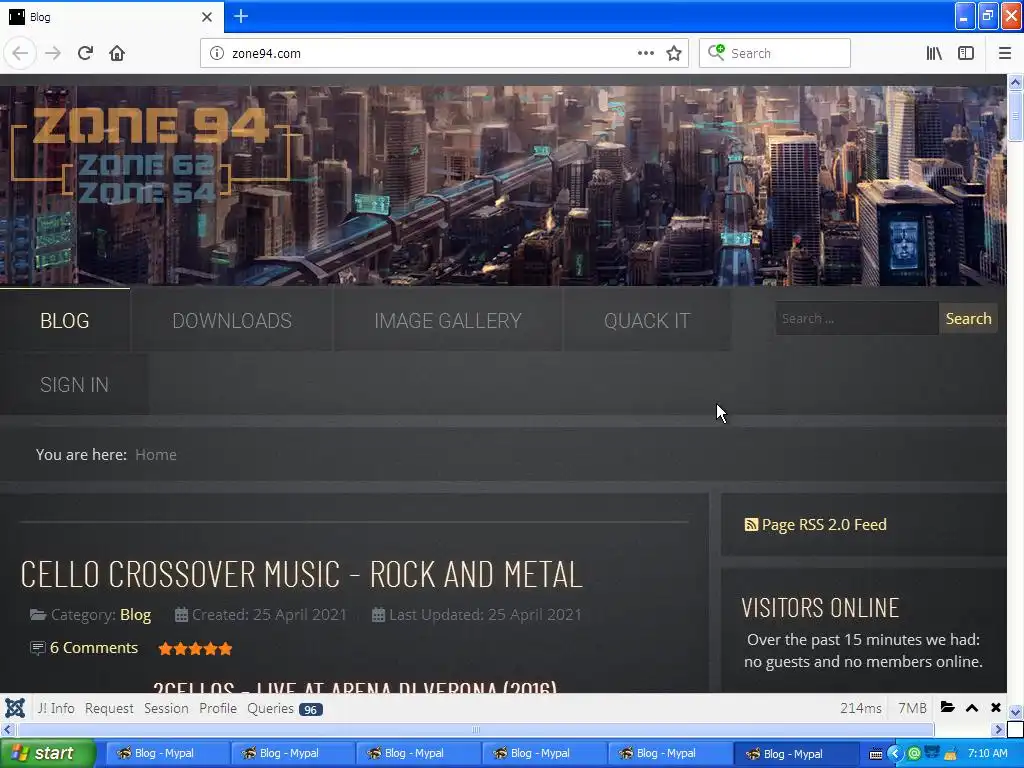Open the Windows start menu
This screenshot has width=1024, height=768.
48,754
